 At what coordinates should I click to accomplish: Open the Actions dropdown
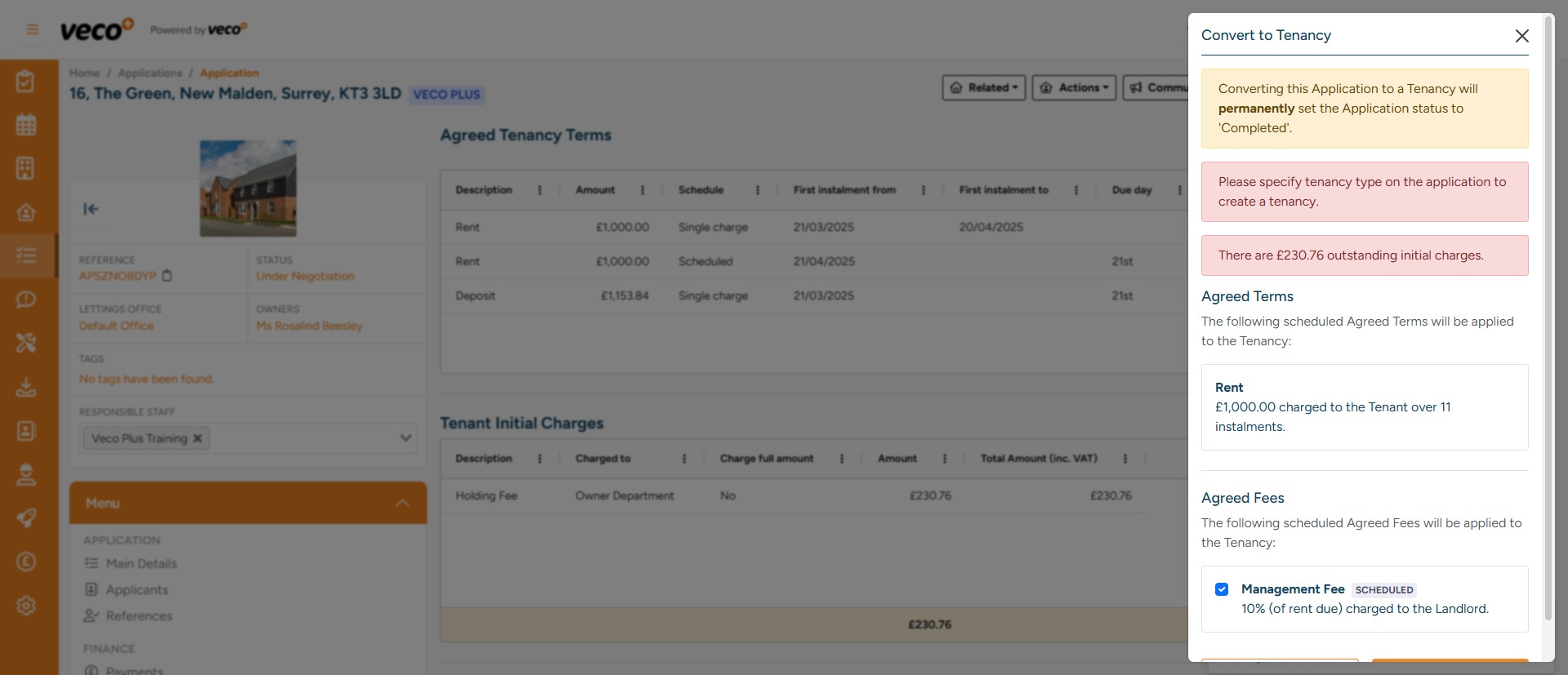[1074, 87]
